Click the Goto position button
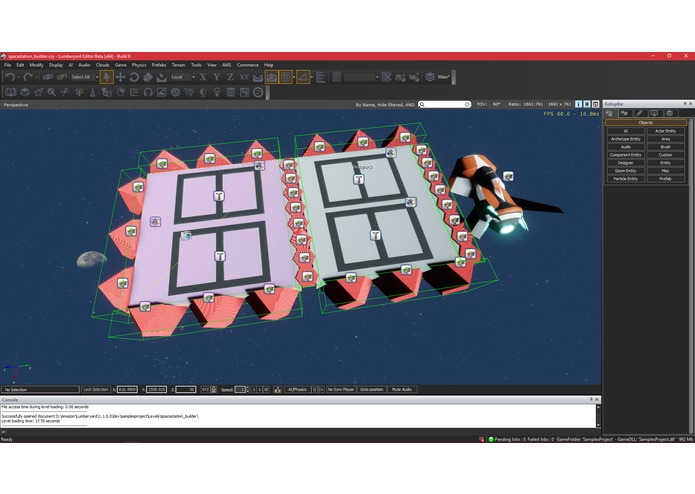The width and height of the screenshot is (695, 494). coord(371,389)
